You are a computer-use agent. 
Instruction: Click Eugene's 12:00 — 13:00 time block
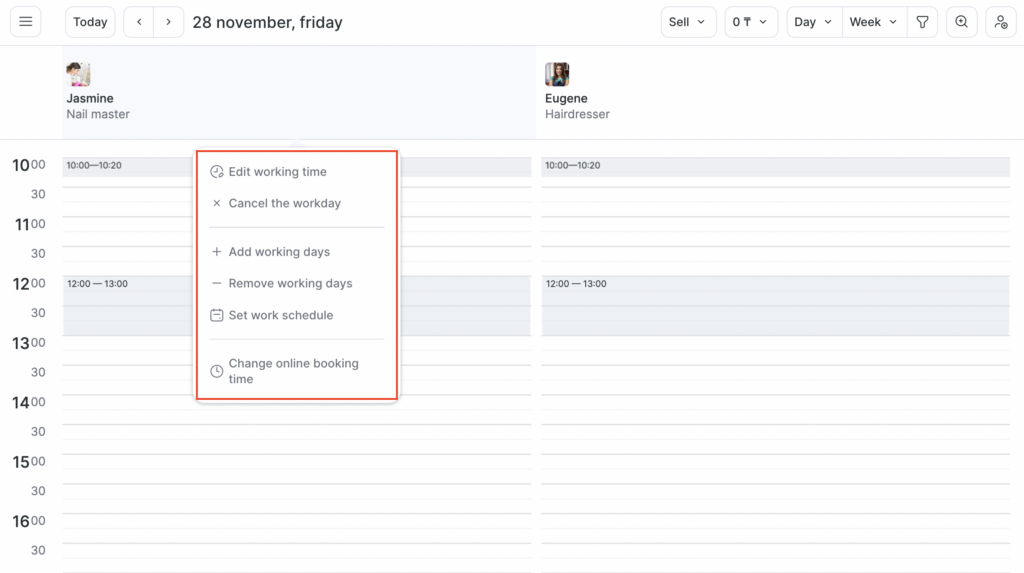point(775,305)
